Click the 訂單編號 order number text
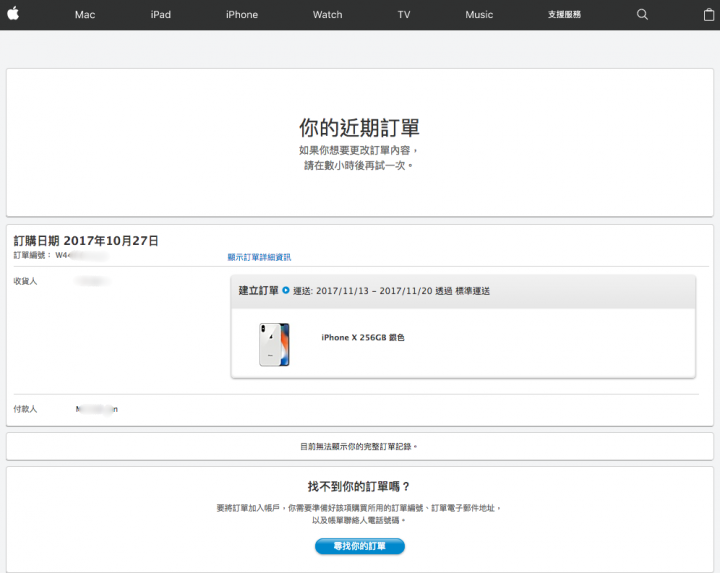Image resolution: width=720 pixels, height=573 pixels. pyautogui.click(x=60, y=255)
